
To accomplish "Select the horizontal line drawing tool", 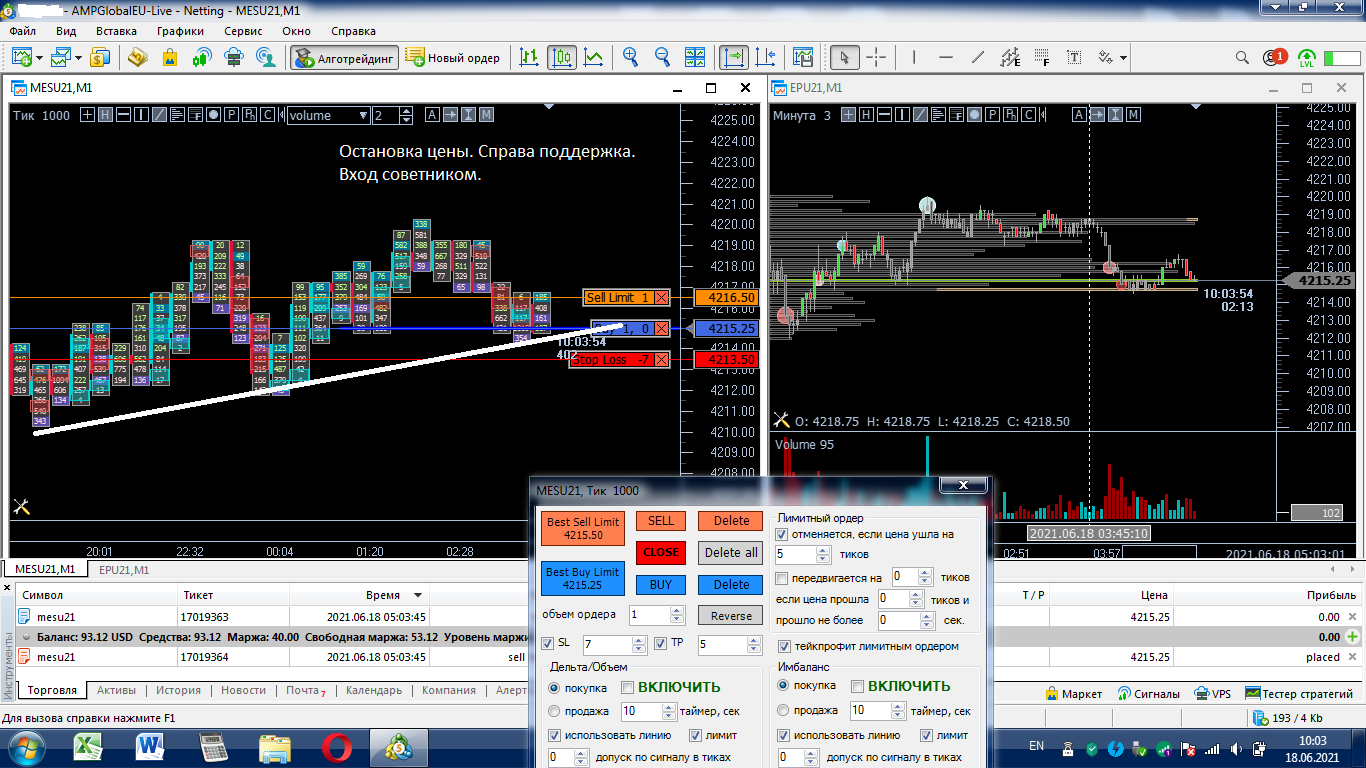I will click(946, 57).
